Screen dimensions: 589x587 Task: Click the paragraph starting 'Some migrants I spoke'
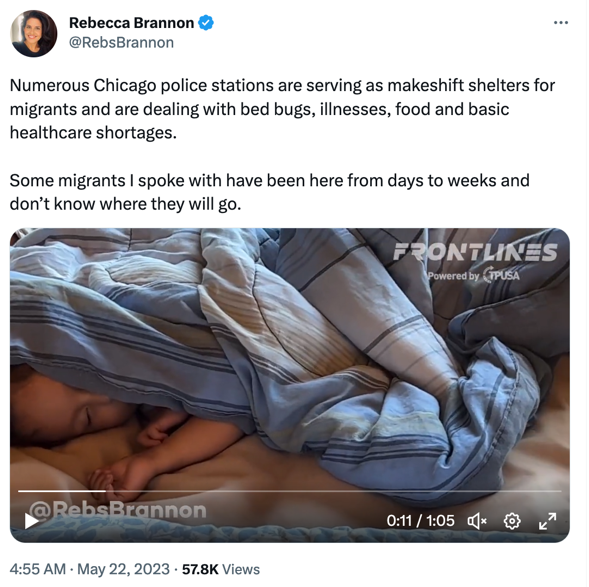point(269,192)
